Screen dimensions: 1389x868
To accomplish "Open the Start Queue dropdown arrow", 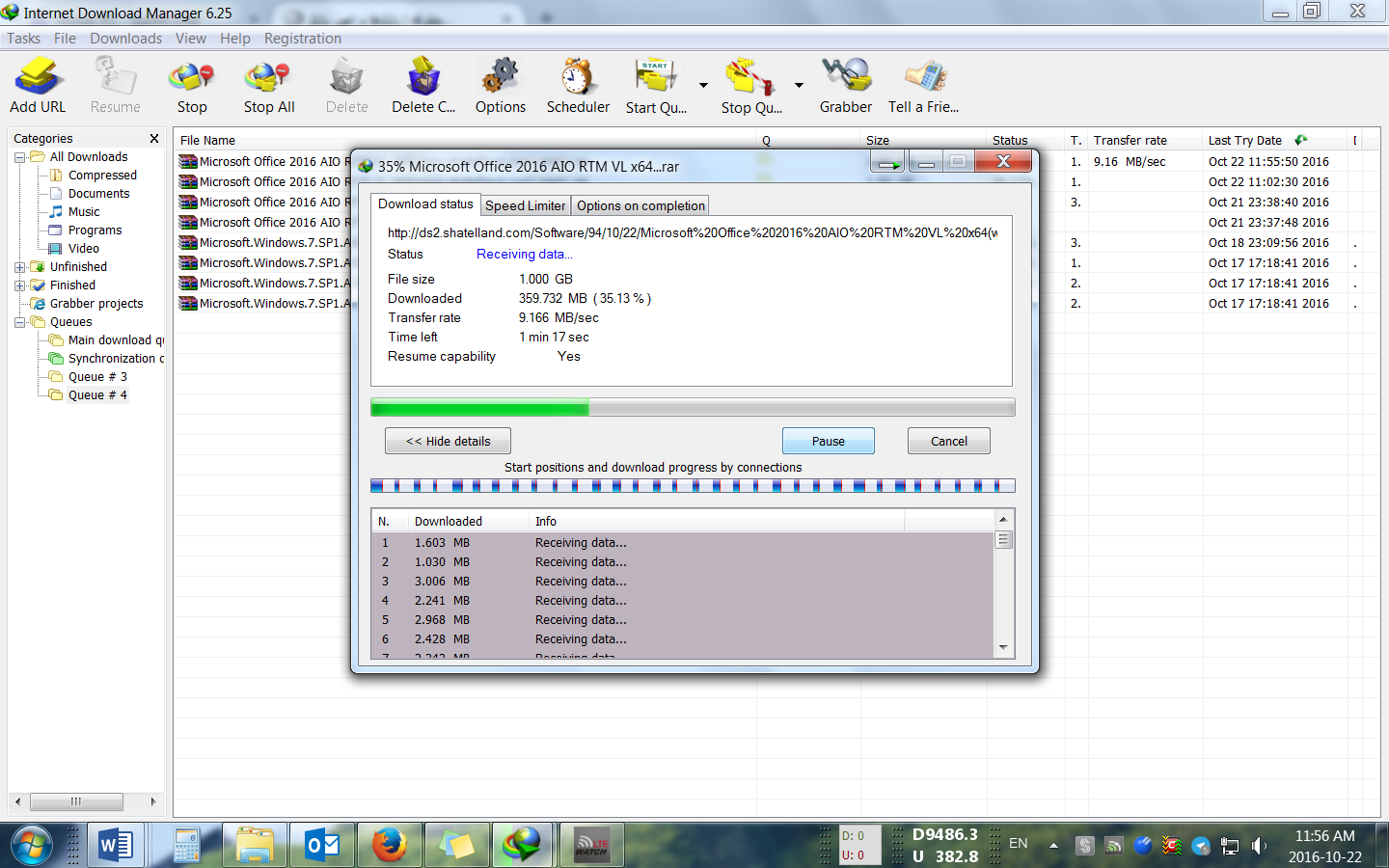I will click(703, 85).
